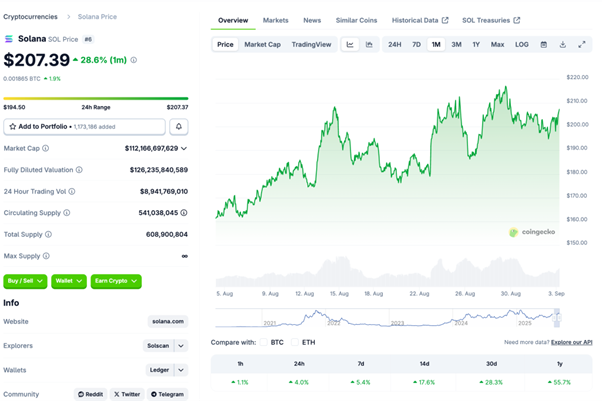Open Reddit community link
The width and height of the screenshot is (602, 401).
coord(91,394)
